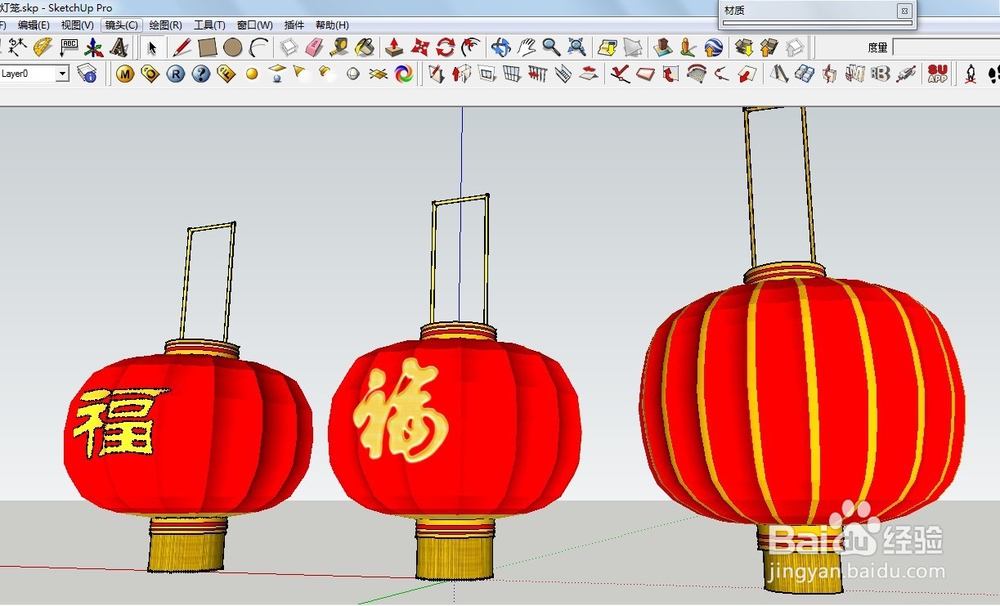Activate the Axes tool
This screenshot has height=606, width=1000.
[94, 48]
